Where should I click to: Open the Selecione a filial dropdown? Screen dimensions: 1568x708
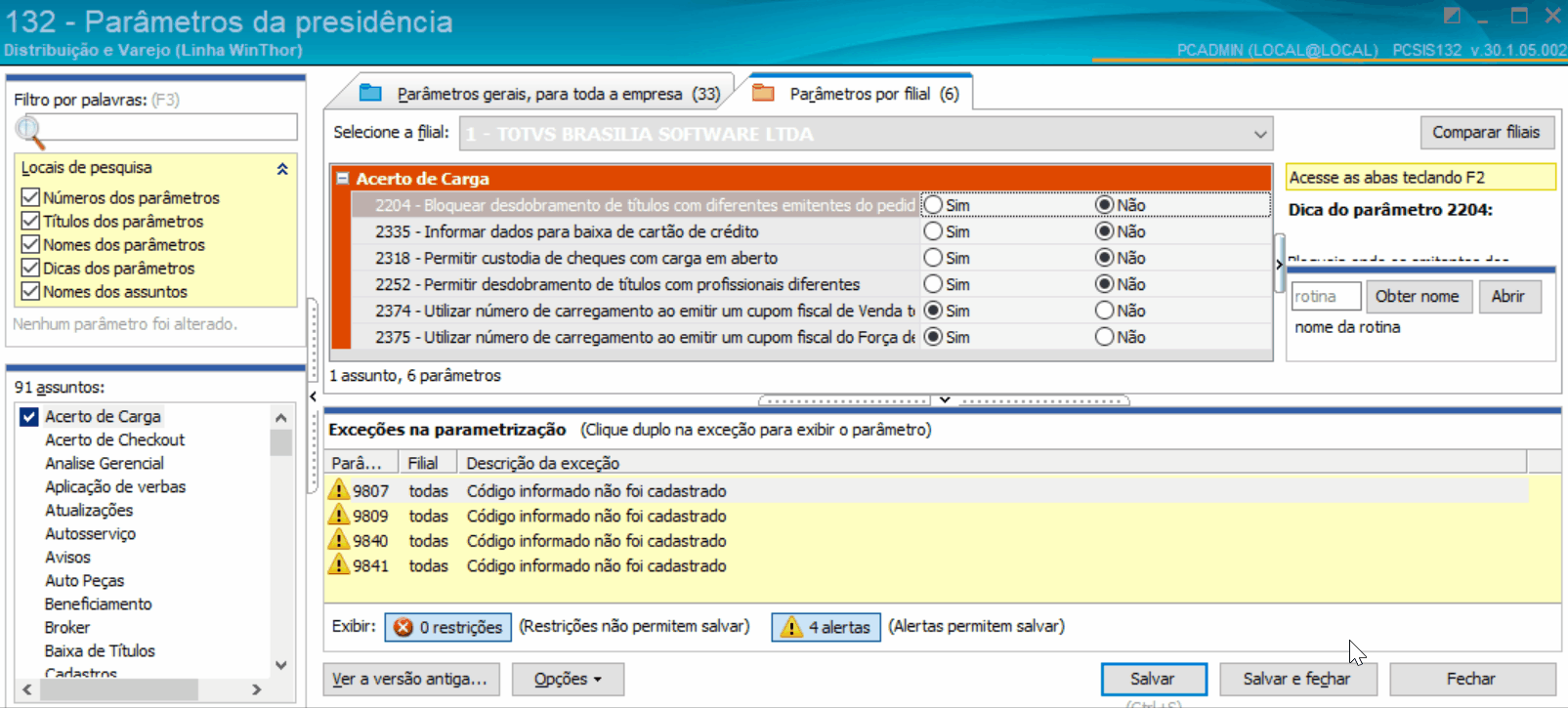click(x=1260, y=134)
